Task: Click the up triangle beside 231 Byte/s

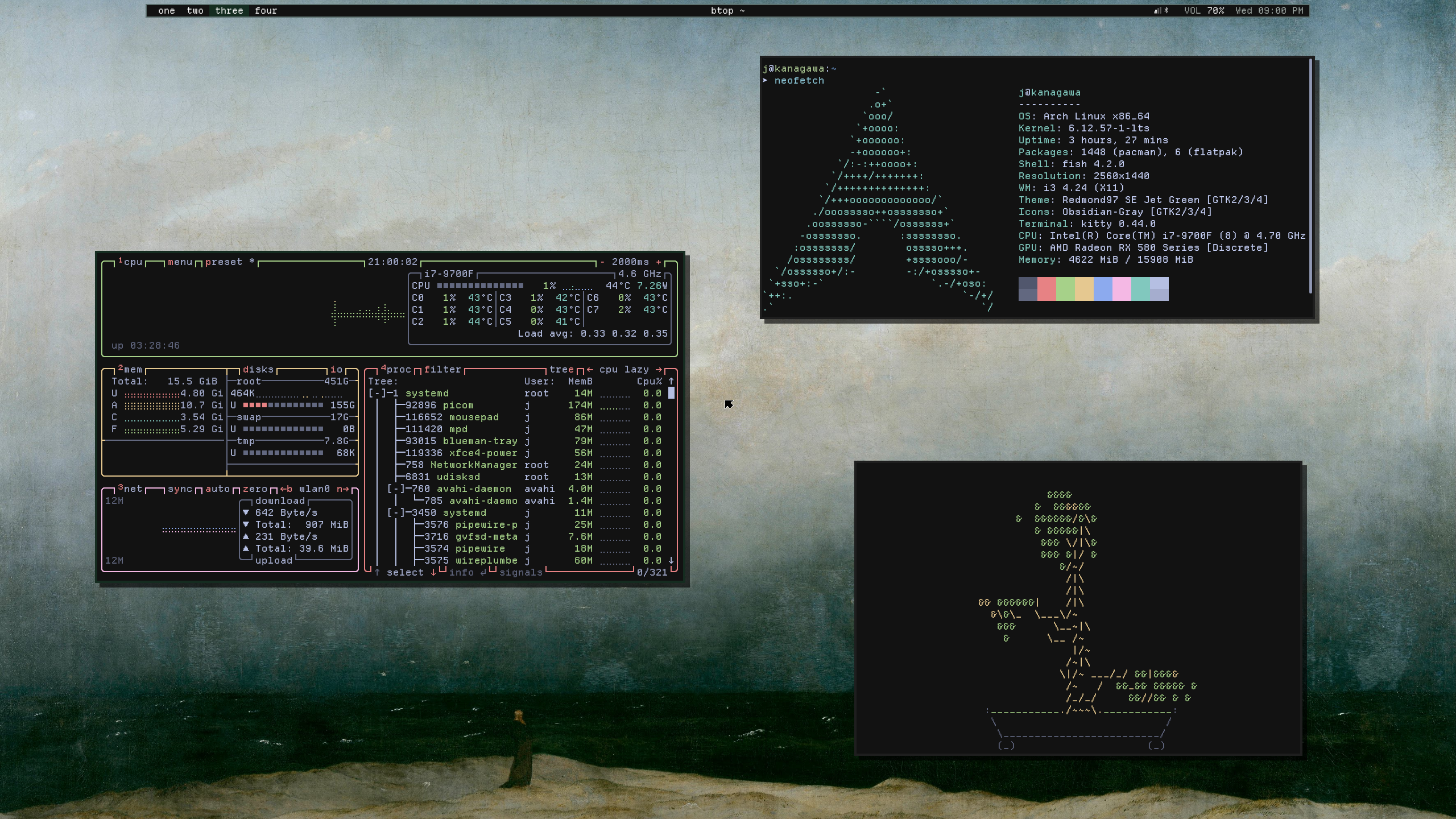Action: pyautogui.click(x=246, y=537)
